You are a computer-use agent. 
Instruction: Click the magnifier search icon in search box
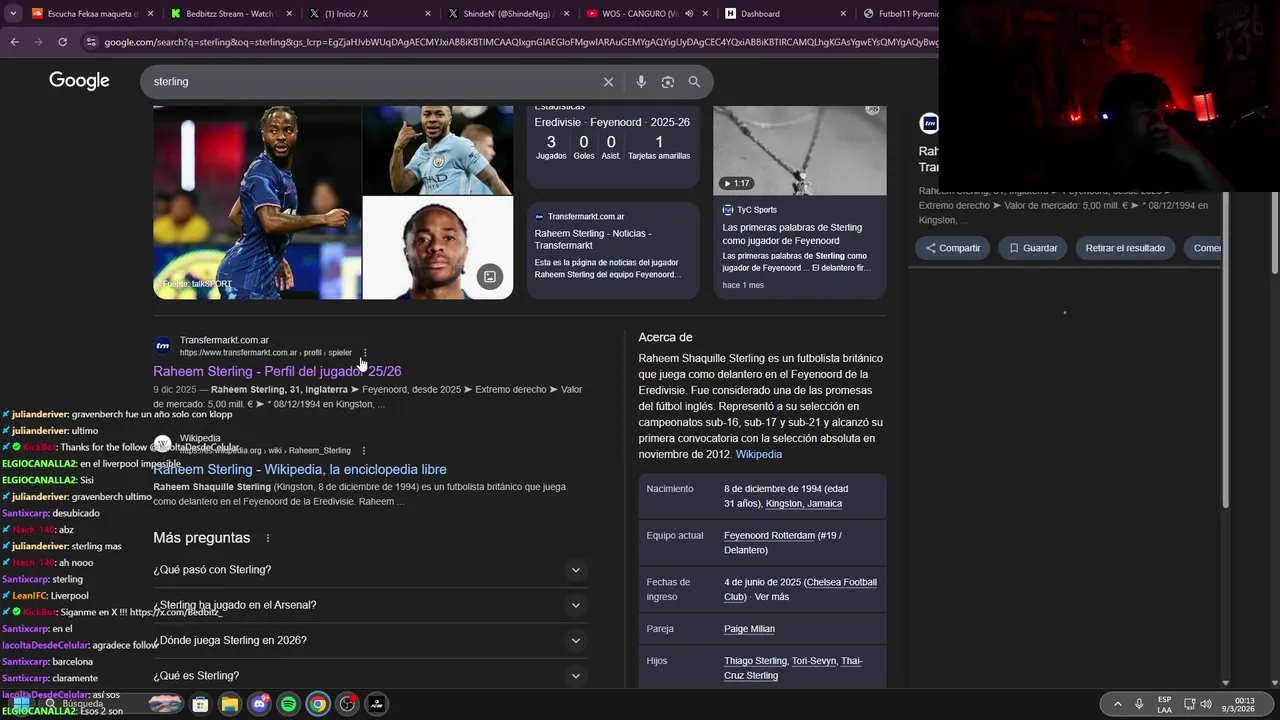(x=694, y=82)
